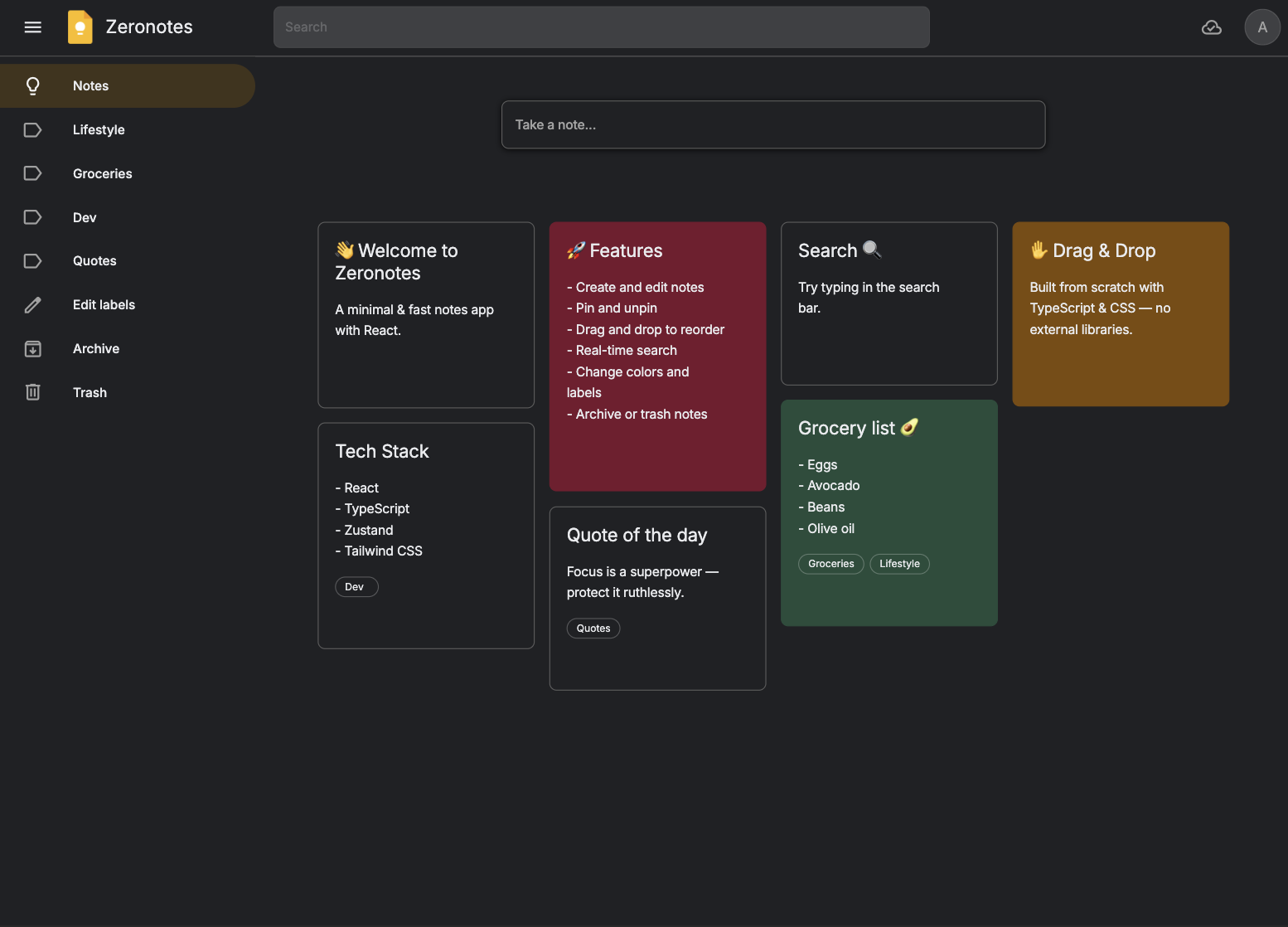Open the Quote of the day note
Screen dimensions: 1288x927
(657, 599)
